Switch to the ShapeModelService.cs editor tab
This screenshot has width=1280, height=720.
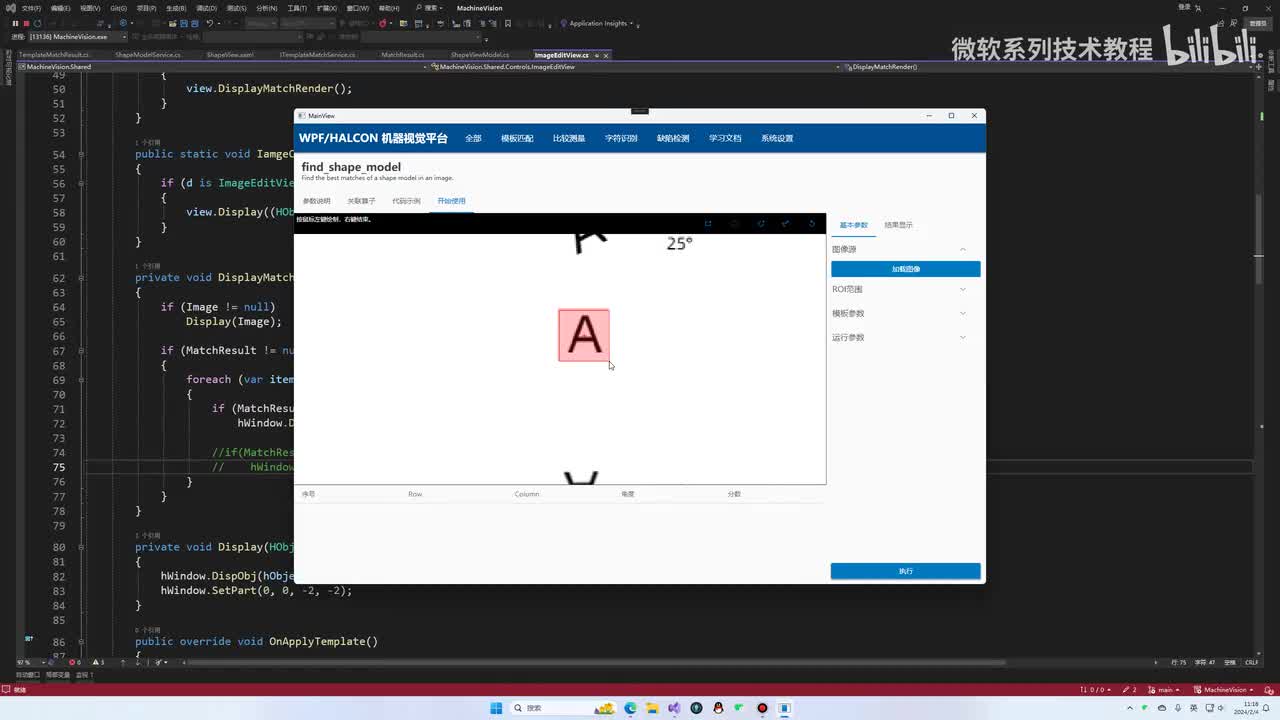pyautogui.click(x=148, y=55)
